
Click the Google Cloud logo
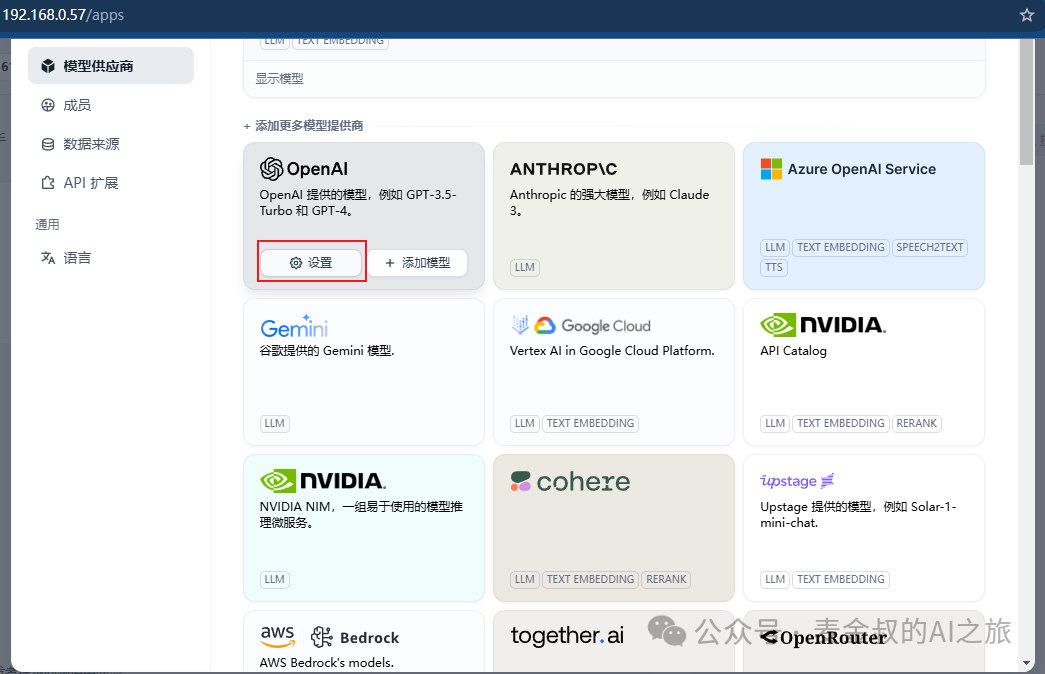tap(580, 326)
